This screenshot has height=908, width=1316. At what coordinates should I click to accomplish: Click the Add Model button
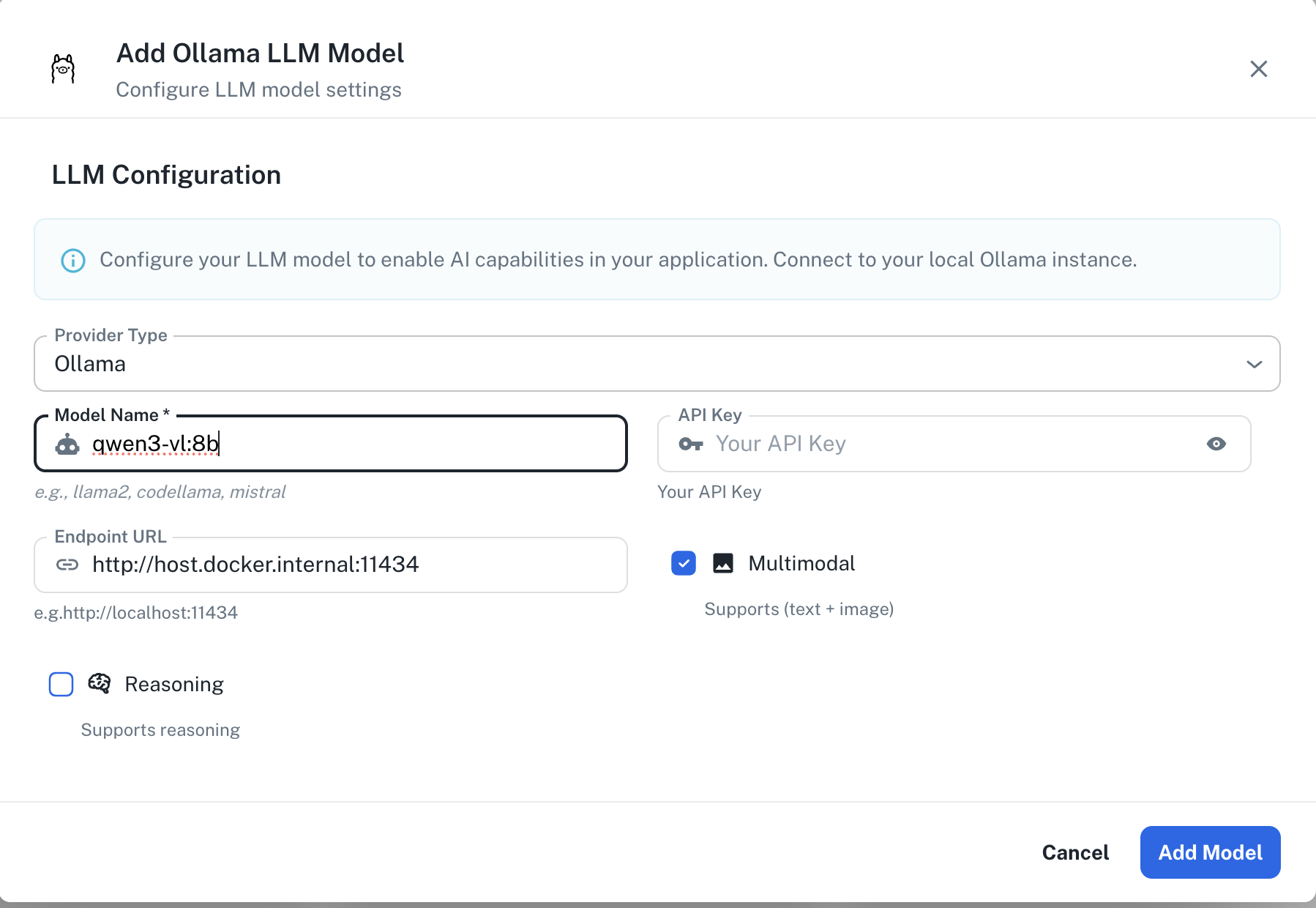coord(1209,852)
